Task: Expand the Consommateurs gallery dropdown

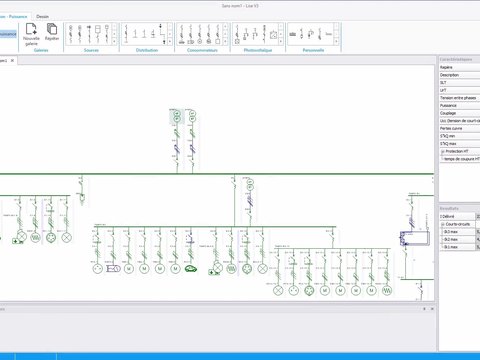Action: (225, 41)
